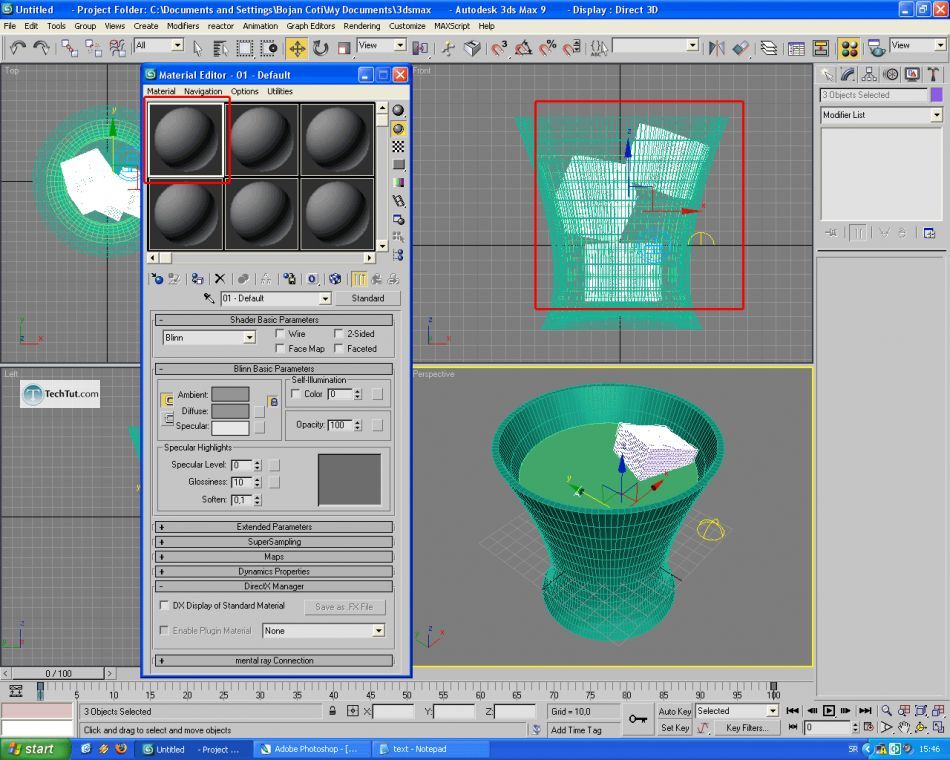Open the Layer Manager icon
Image resolution: width=950 pixels, height=760 pixels.
(x=769, y=48)
